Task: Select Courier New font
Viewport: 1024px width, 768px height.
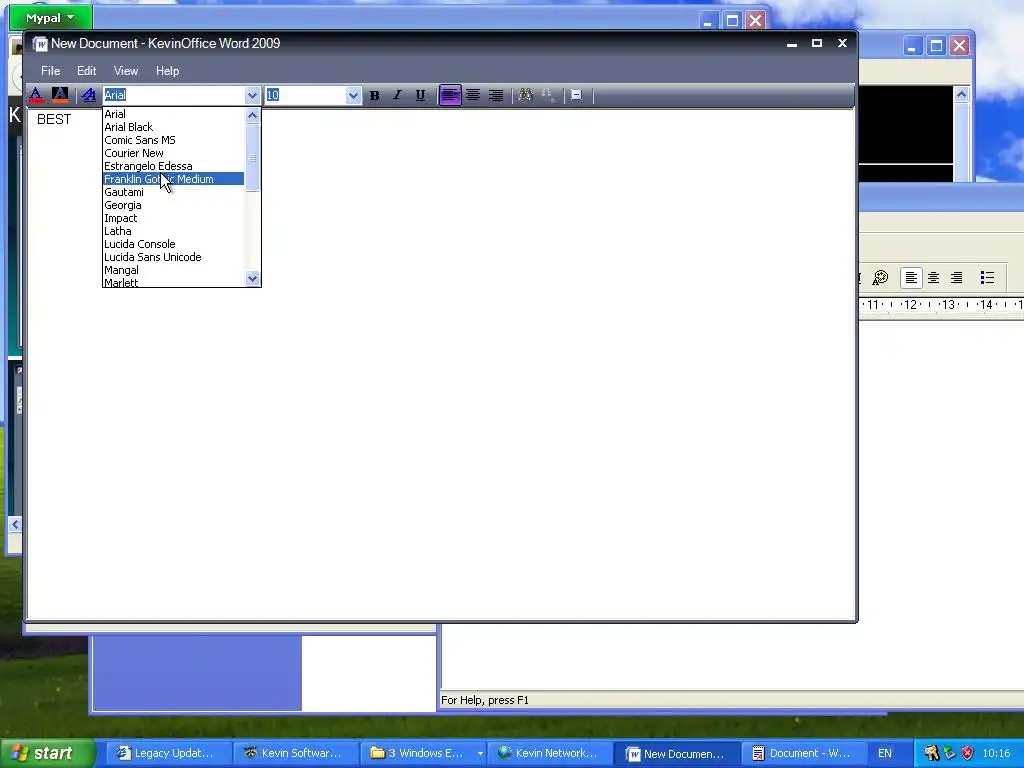Action: tap(174, 153)
